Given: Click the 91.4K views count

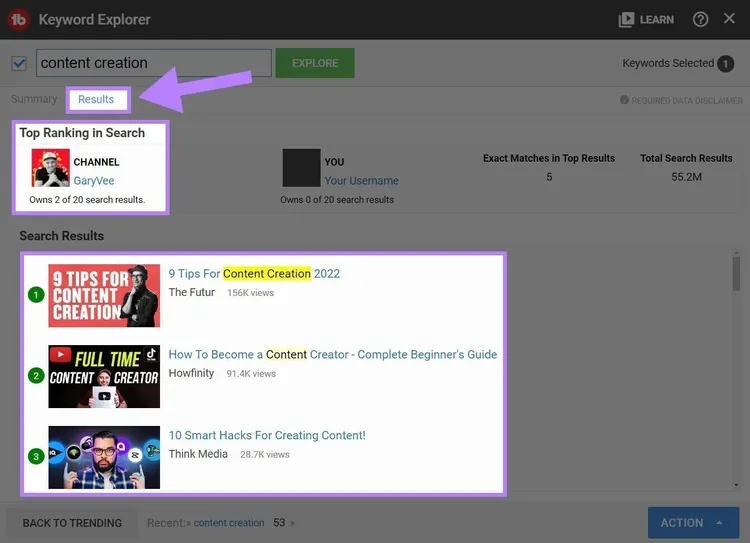Looking at the screenshot, I should [x=251, y=374].
